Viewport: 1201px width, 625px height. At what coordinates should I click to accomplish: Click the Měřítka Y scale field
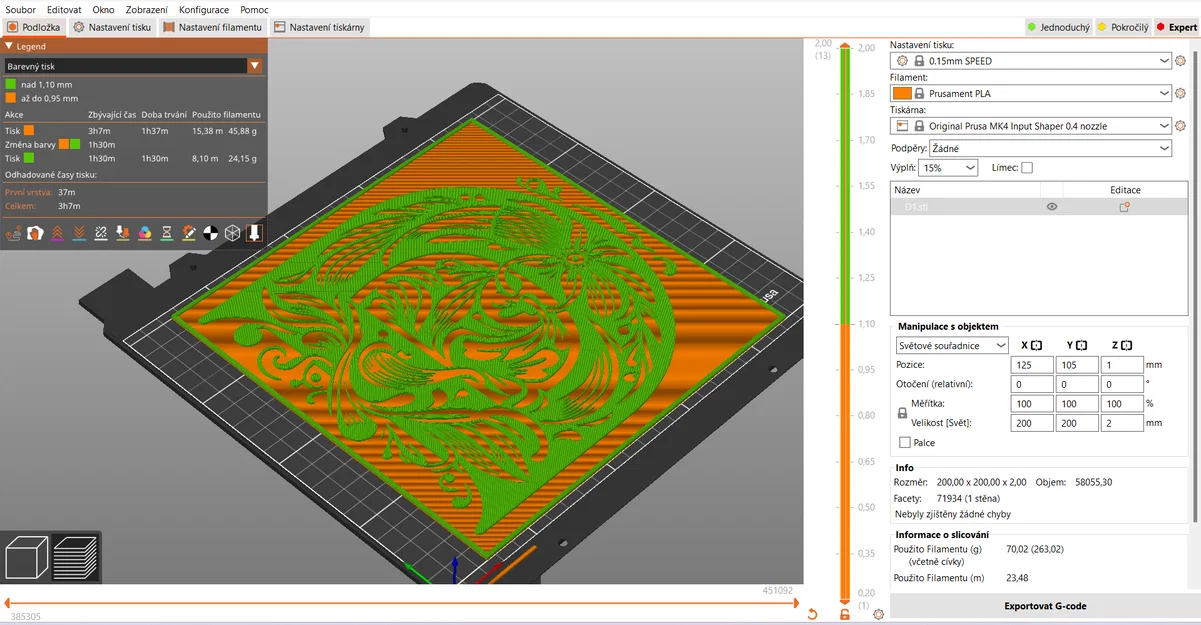coord(1077,404)
